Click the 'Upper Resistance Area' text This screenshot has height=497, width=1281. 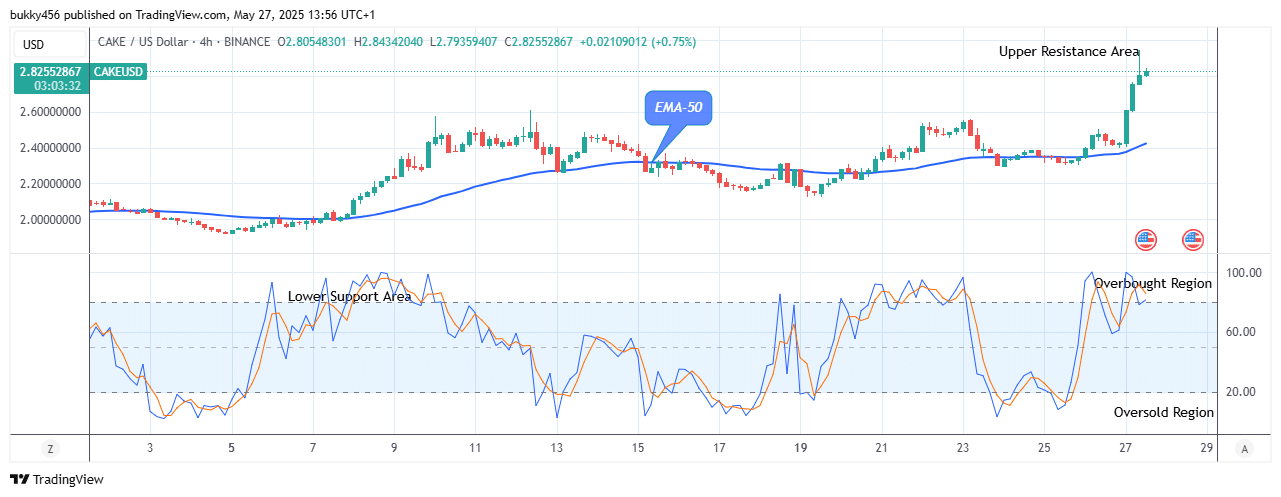click(x=1069, y=51)
